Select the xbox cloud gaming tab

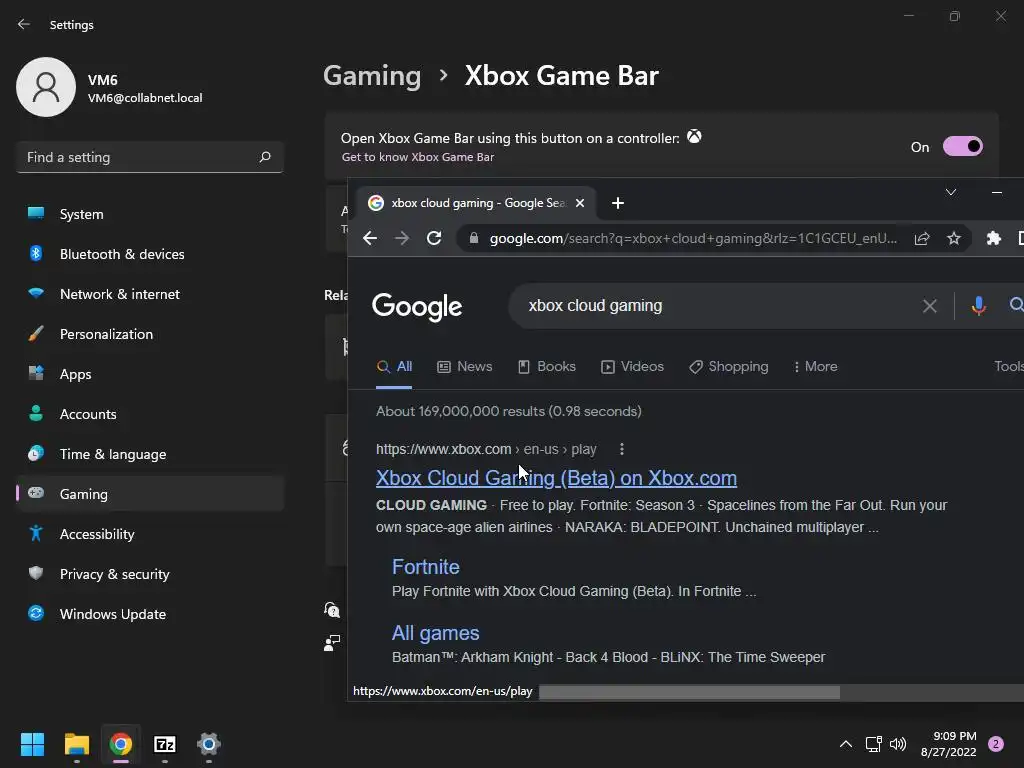pyautogui.click(x=477, y=203)
